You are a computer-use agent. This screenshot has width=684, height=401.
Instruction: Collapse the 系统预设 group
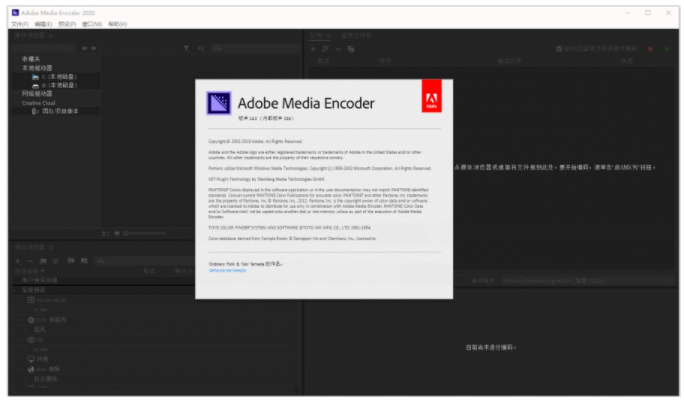tap(16, 290)
